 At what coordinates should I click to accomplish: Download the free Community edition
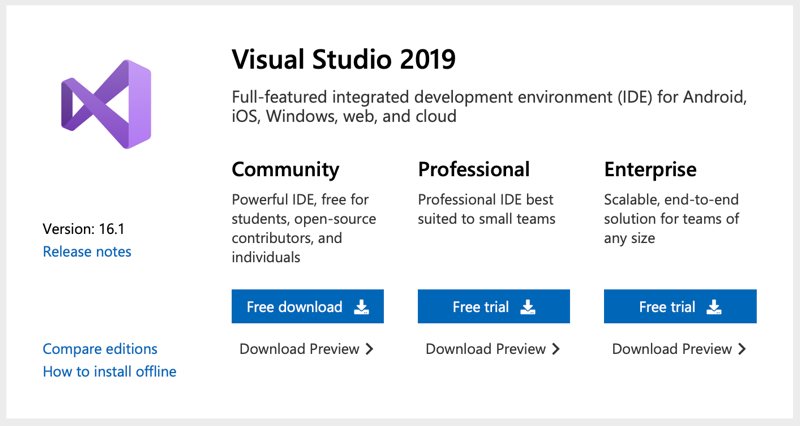tap(308, 307)
